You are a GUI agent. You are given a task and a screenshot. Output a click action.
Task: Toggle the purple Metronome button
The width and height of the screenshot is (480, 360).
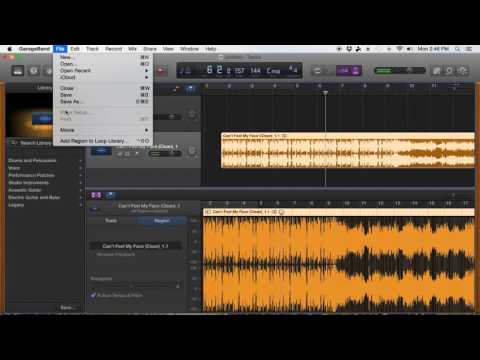(x=356, y=71)
